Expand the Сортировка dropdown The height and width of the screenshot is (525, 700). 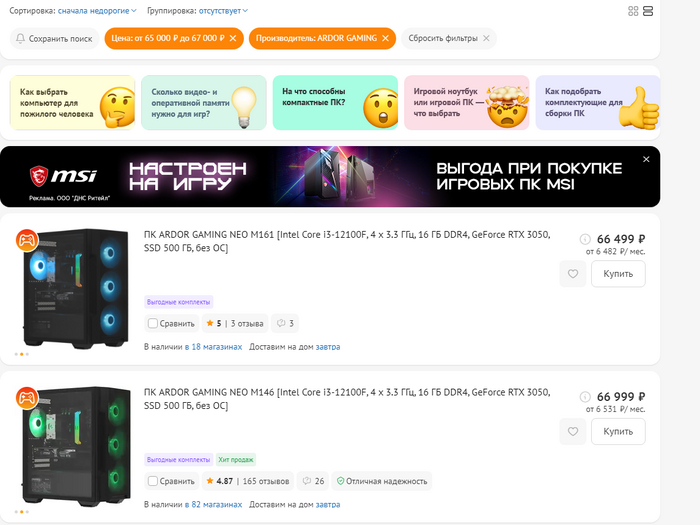pyautogui.click(x=97, y=11)
